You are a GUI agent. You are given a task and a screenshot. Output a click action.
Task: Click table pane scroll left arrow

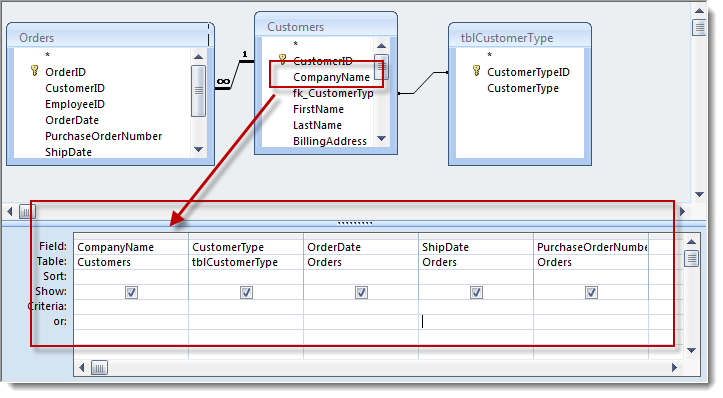(10, 212)
